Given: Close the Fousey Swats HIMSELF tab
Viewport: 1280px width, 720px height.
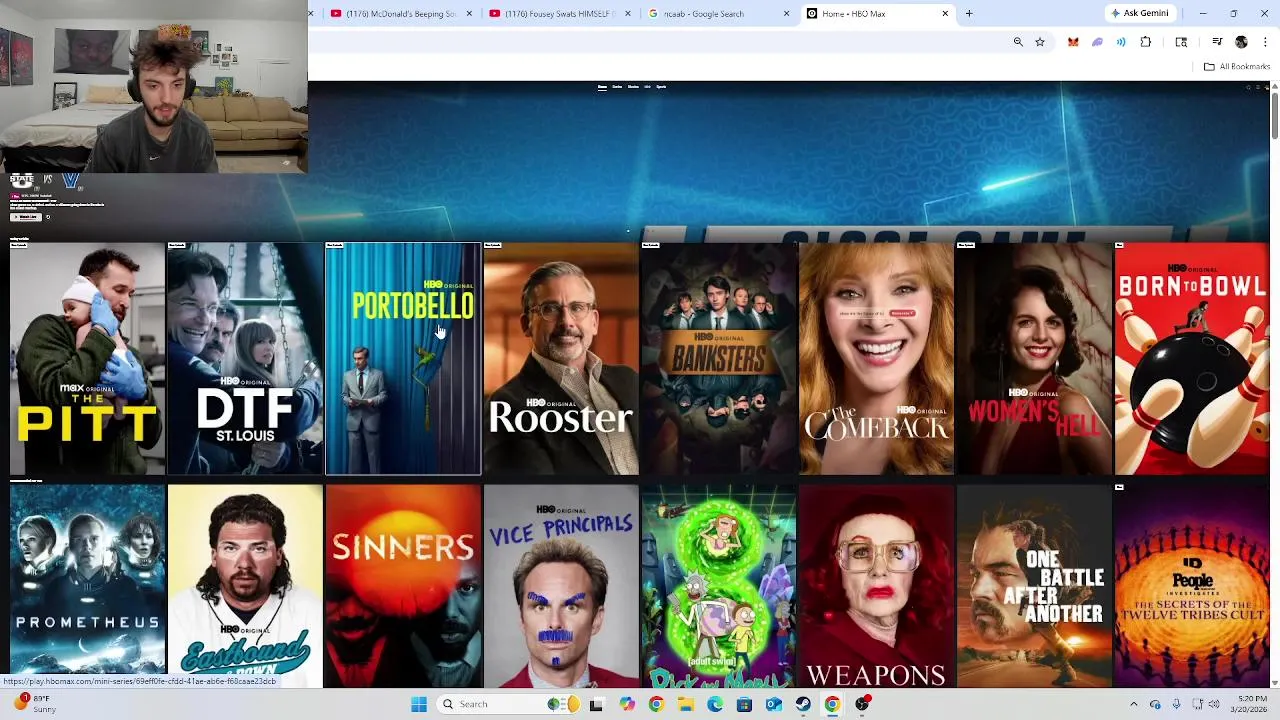Looking at the screenshot, I should pos(628,14).
